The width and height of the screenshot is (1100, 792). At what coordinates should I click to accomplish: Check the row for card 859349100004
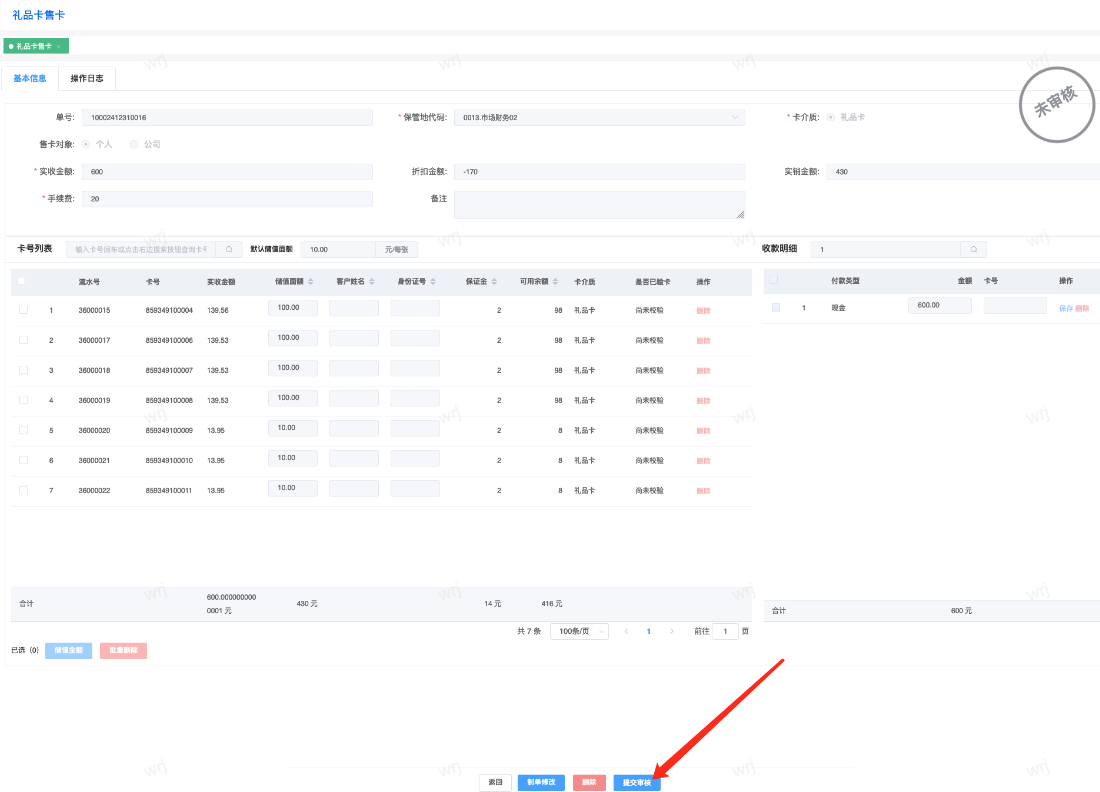tap(23, 310)
